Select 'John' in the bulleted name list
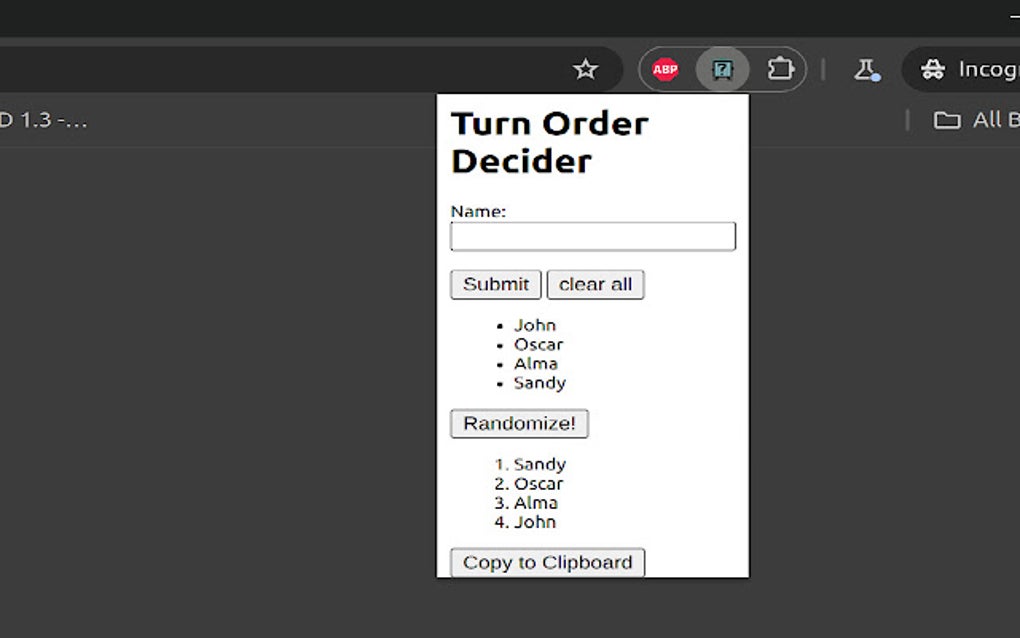 point(535,325)
